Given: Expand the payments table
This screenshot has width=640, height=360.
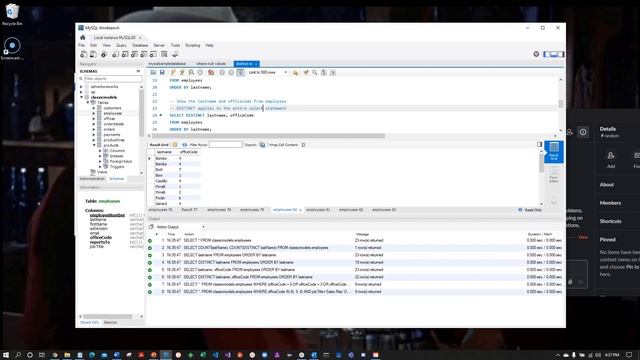Looking at the screenshot, I should (94, 135).
